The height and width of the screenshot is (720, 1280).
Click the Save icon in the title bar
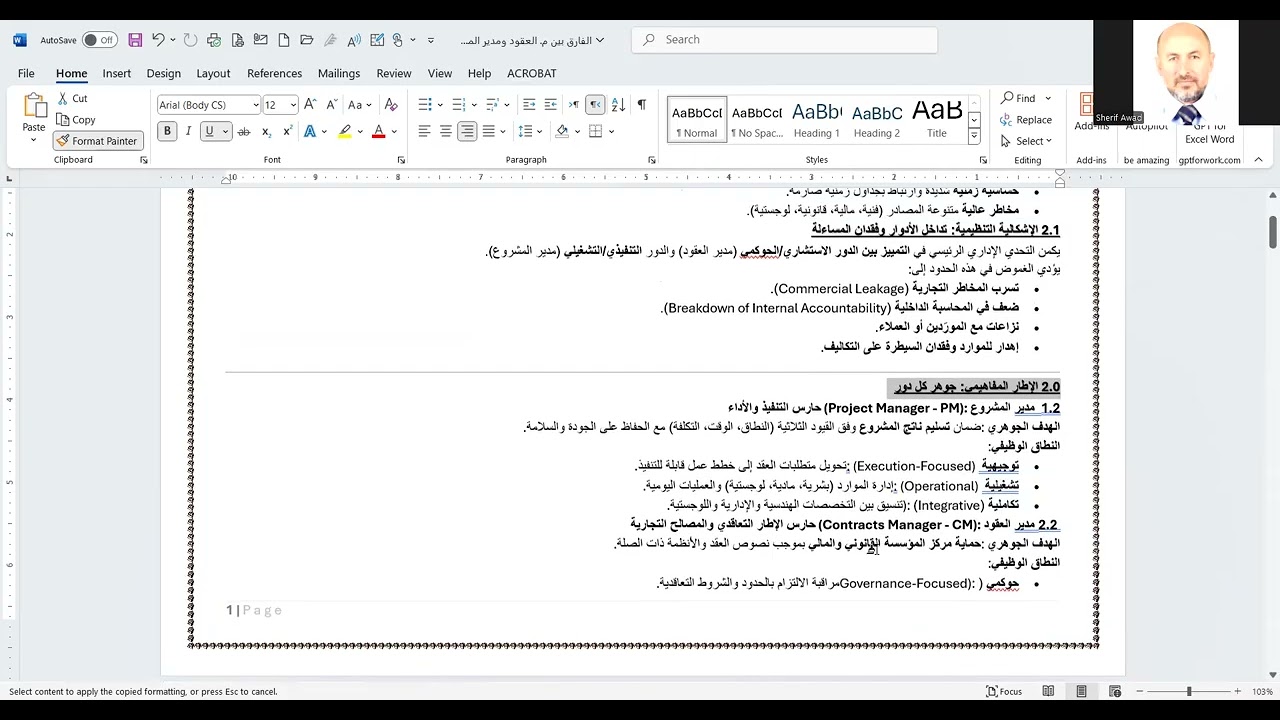pos(135,40)
